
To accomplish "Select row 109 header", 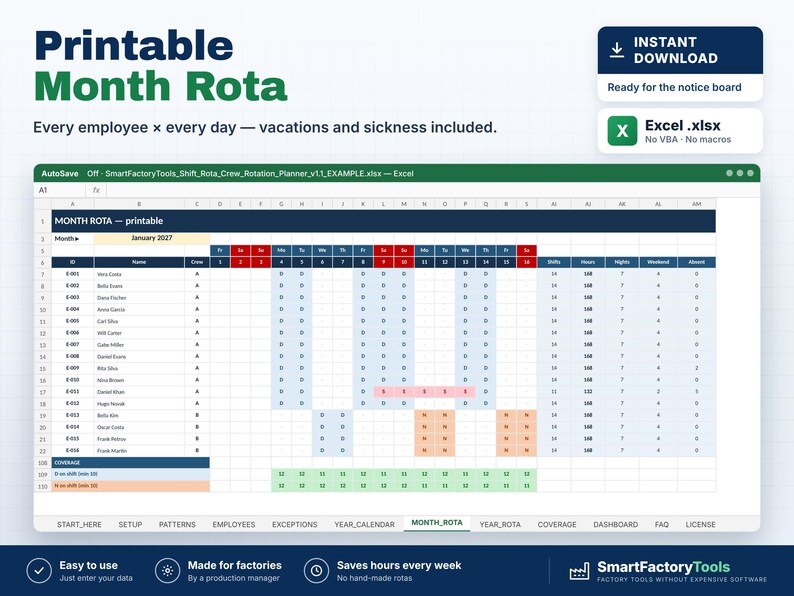I will (x=43, y=475).
